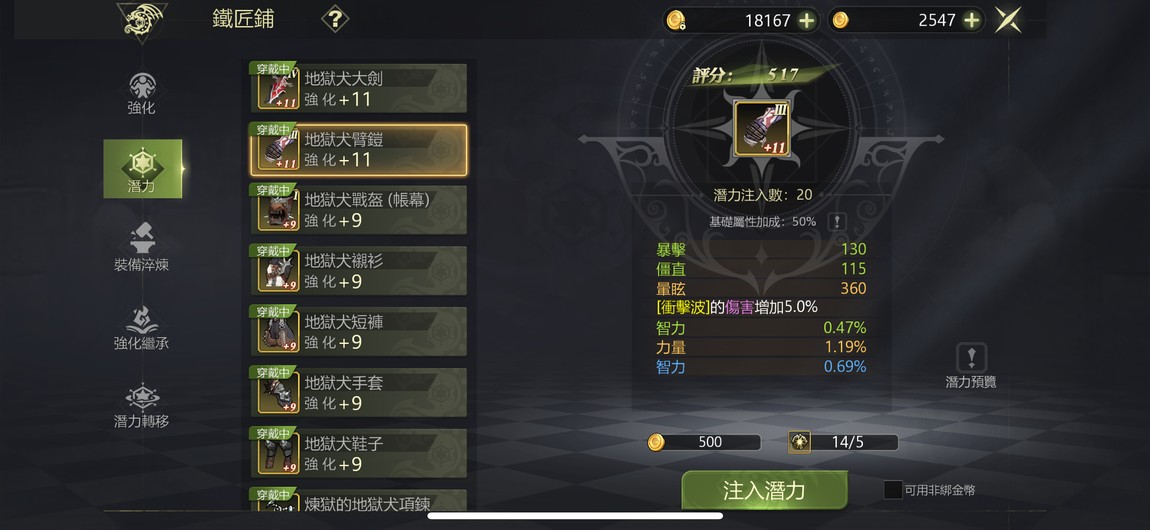The width and height of the screenshot is (1150, 530).
Task: Open the help question mark icon
Action: 334,19
